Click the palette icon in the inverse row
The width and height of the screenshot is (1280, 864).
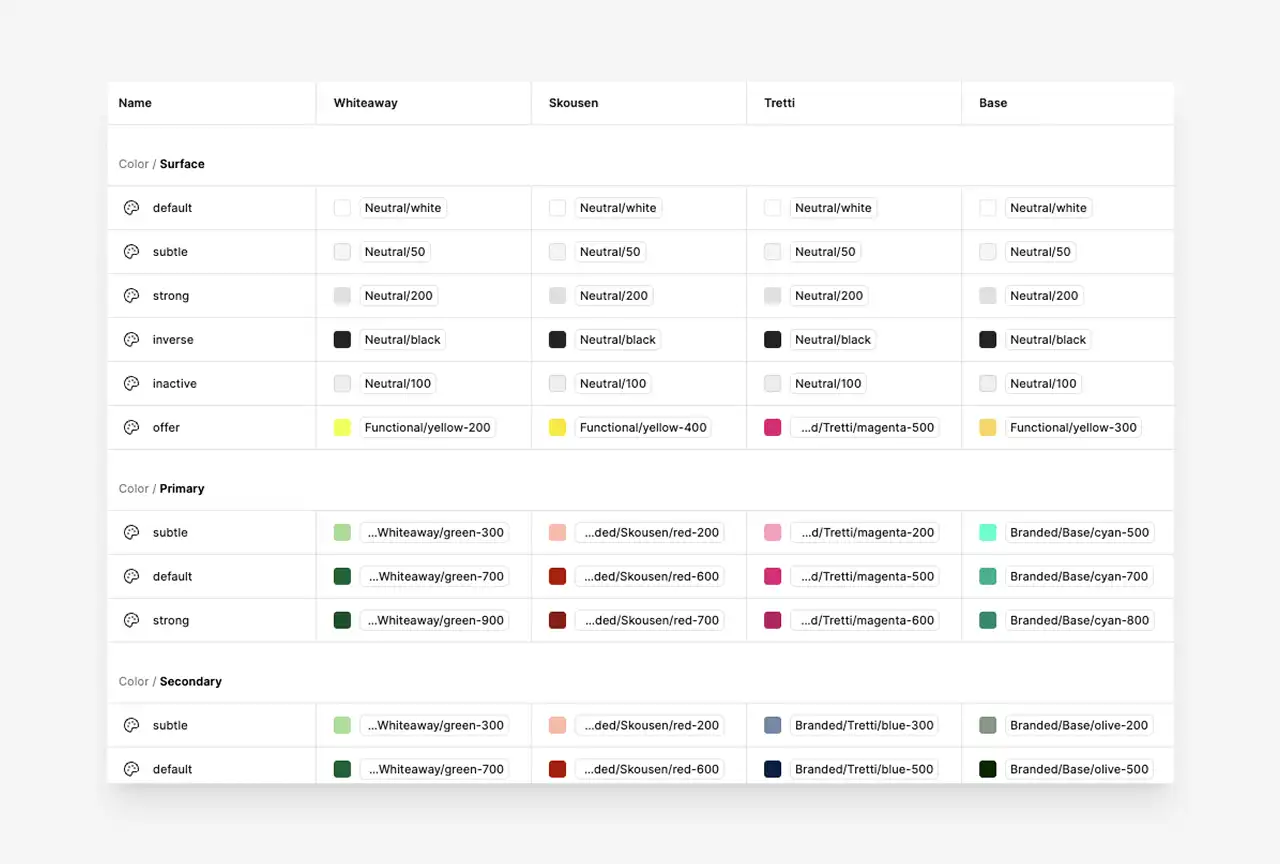[131, 340]
